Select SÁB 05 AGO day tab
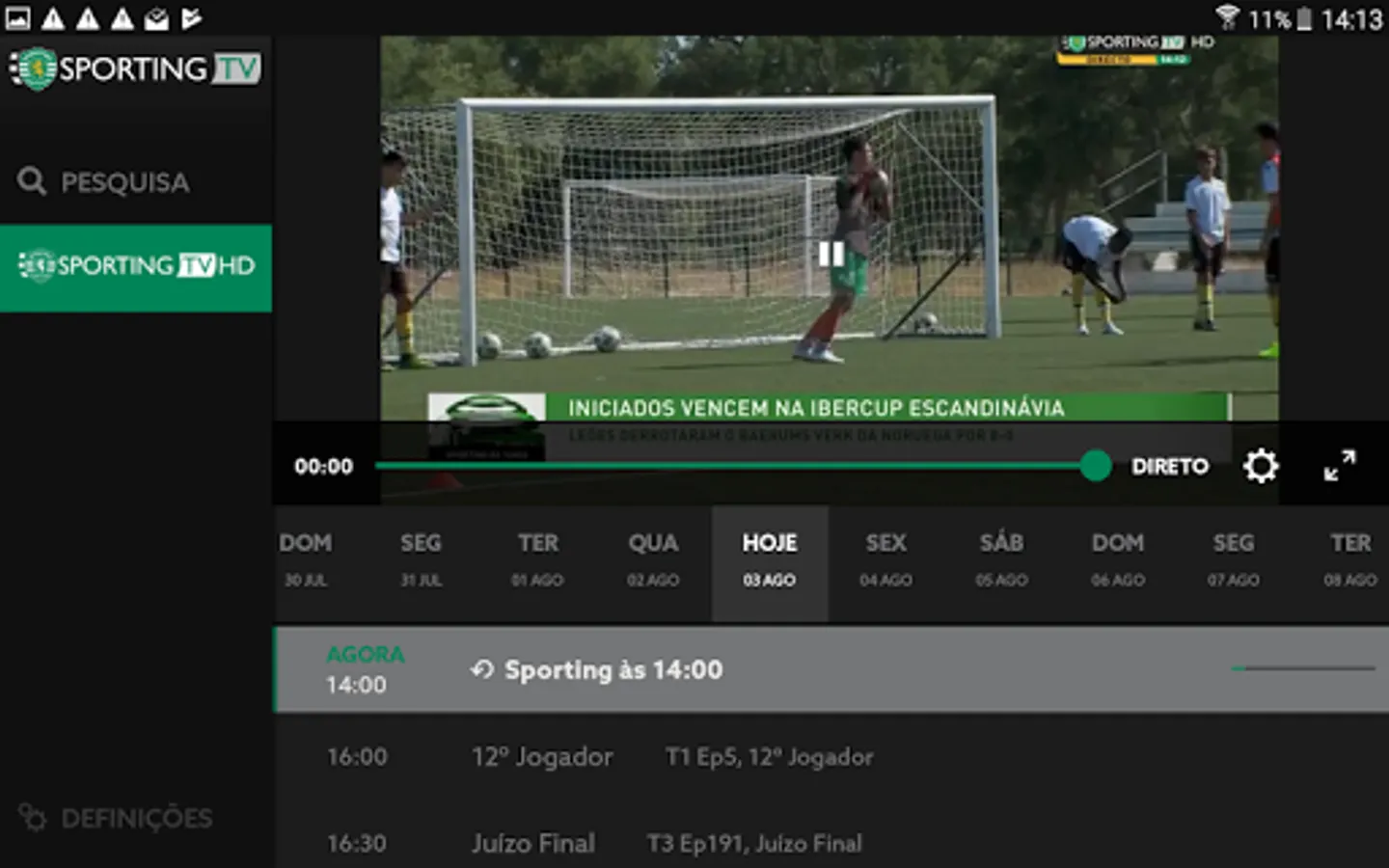Screen dimensions: 1389x868 (x=1001, y=563)
